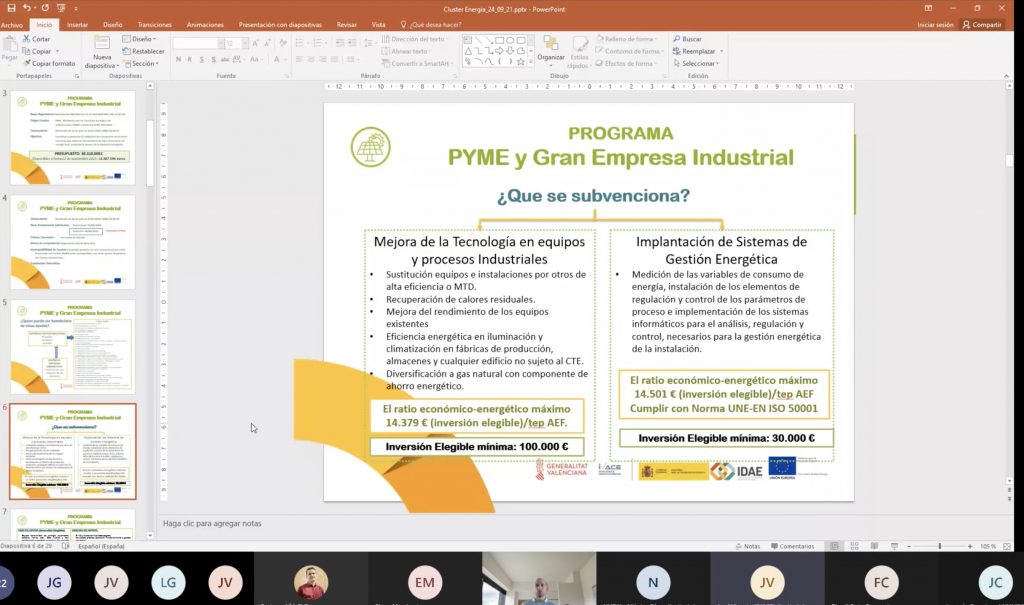Click Restablecer to reset the slide layout
Image resolution: width=1024 pixels, height=605 pixels.
pos(143,51)
